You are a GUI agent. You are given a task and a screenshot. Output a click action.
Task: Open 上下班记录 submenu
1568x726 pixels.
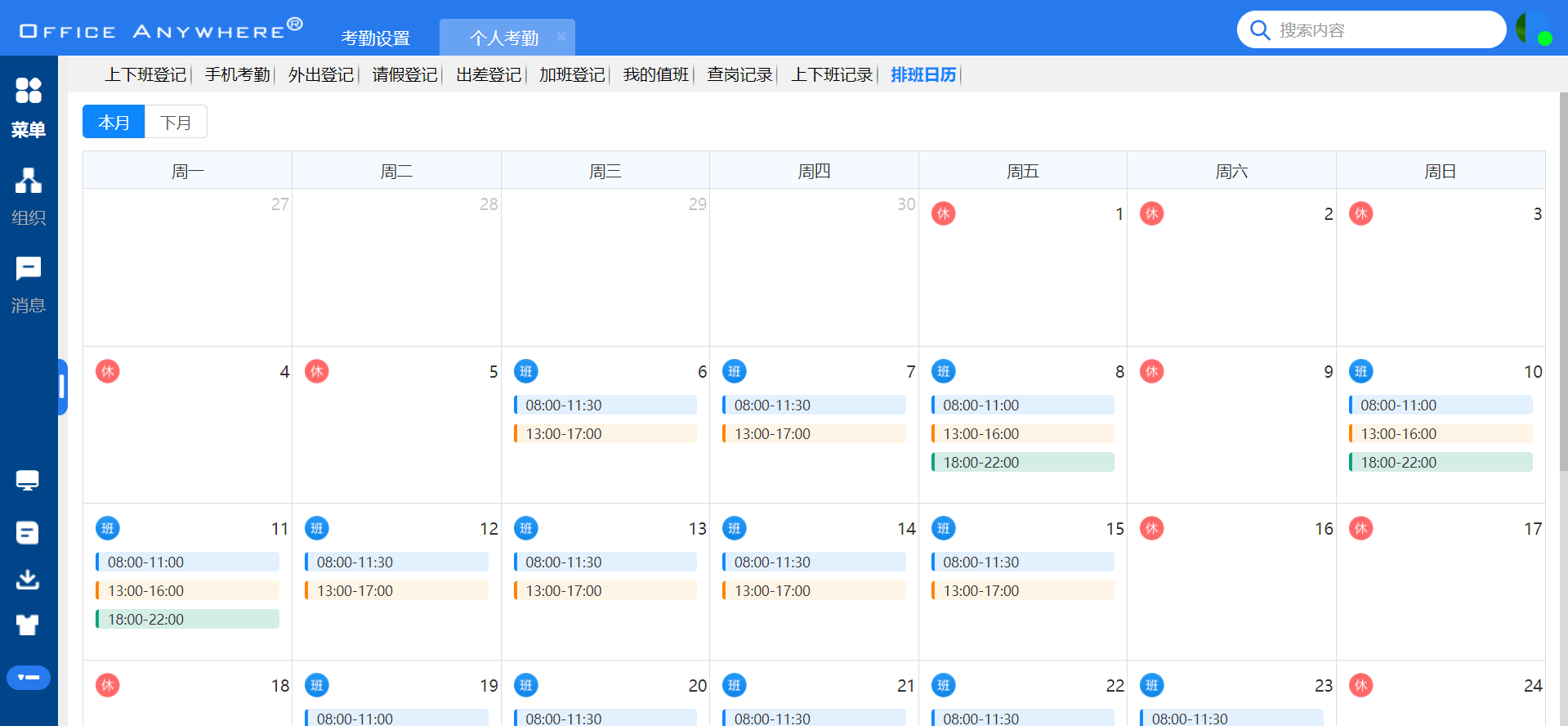click(x=832, y=75)
